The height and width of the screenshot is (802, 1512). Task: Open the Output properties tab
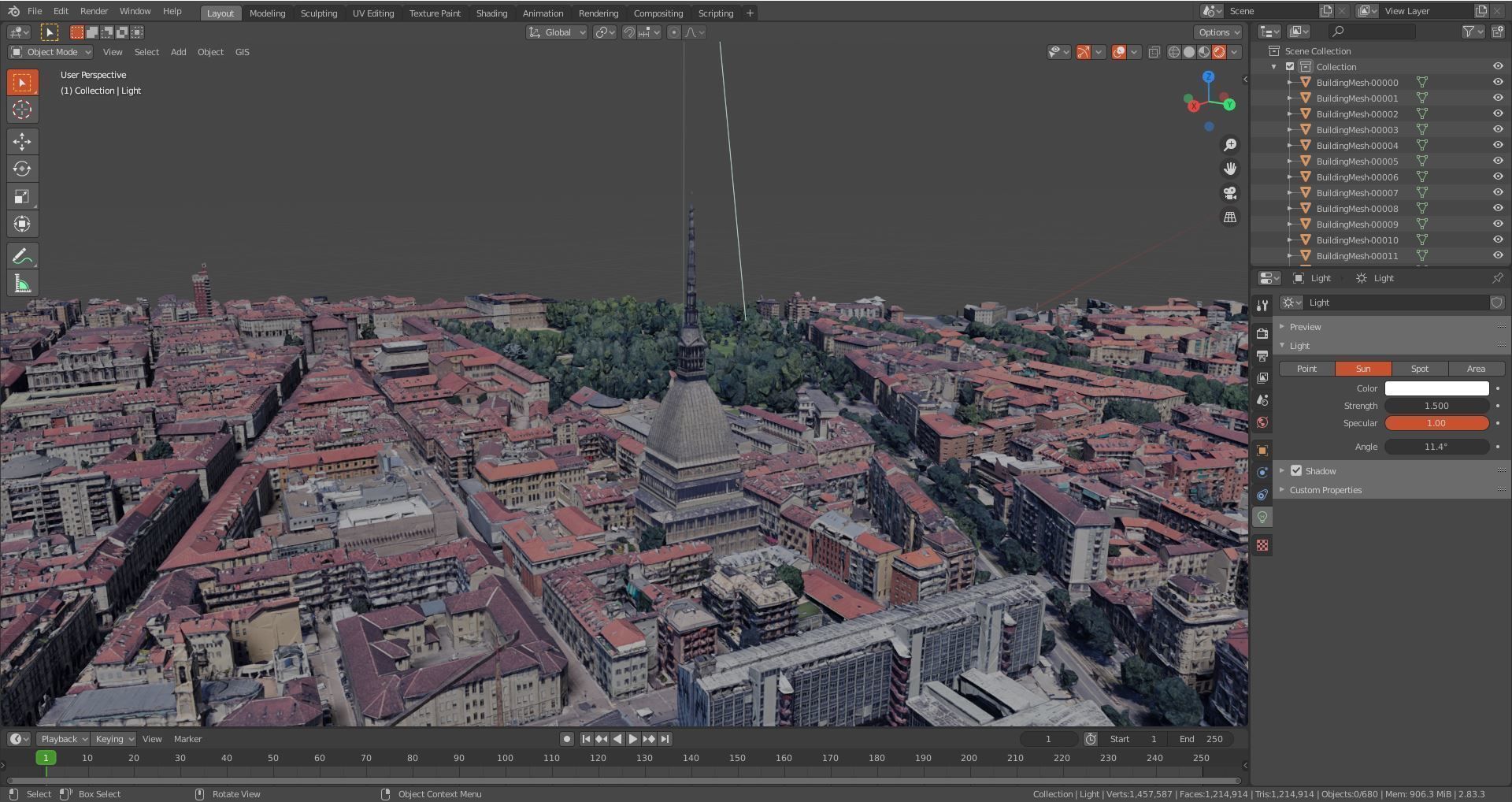point(1262,355)
